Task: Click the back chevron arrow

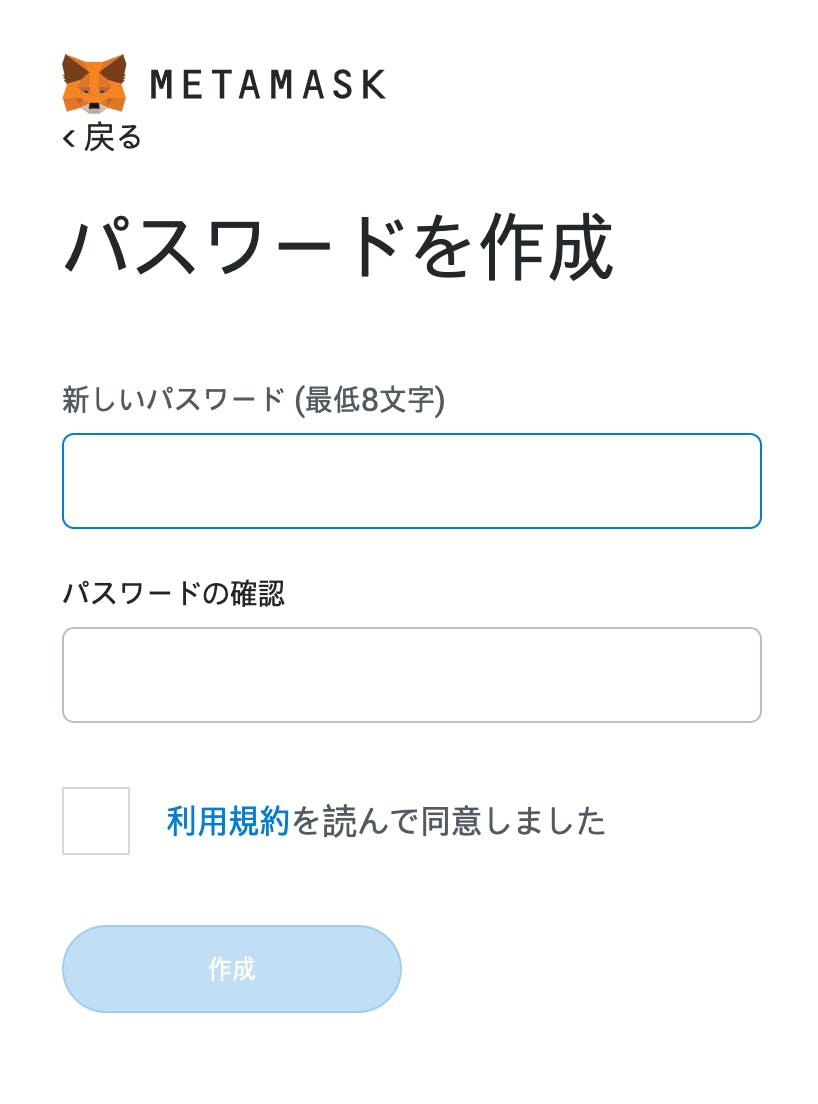Action: coord(69,139)
